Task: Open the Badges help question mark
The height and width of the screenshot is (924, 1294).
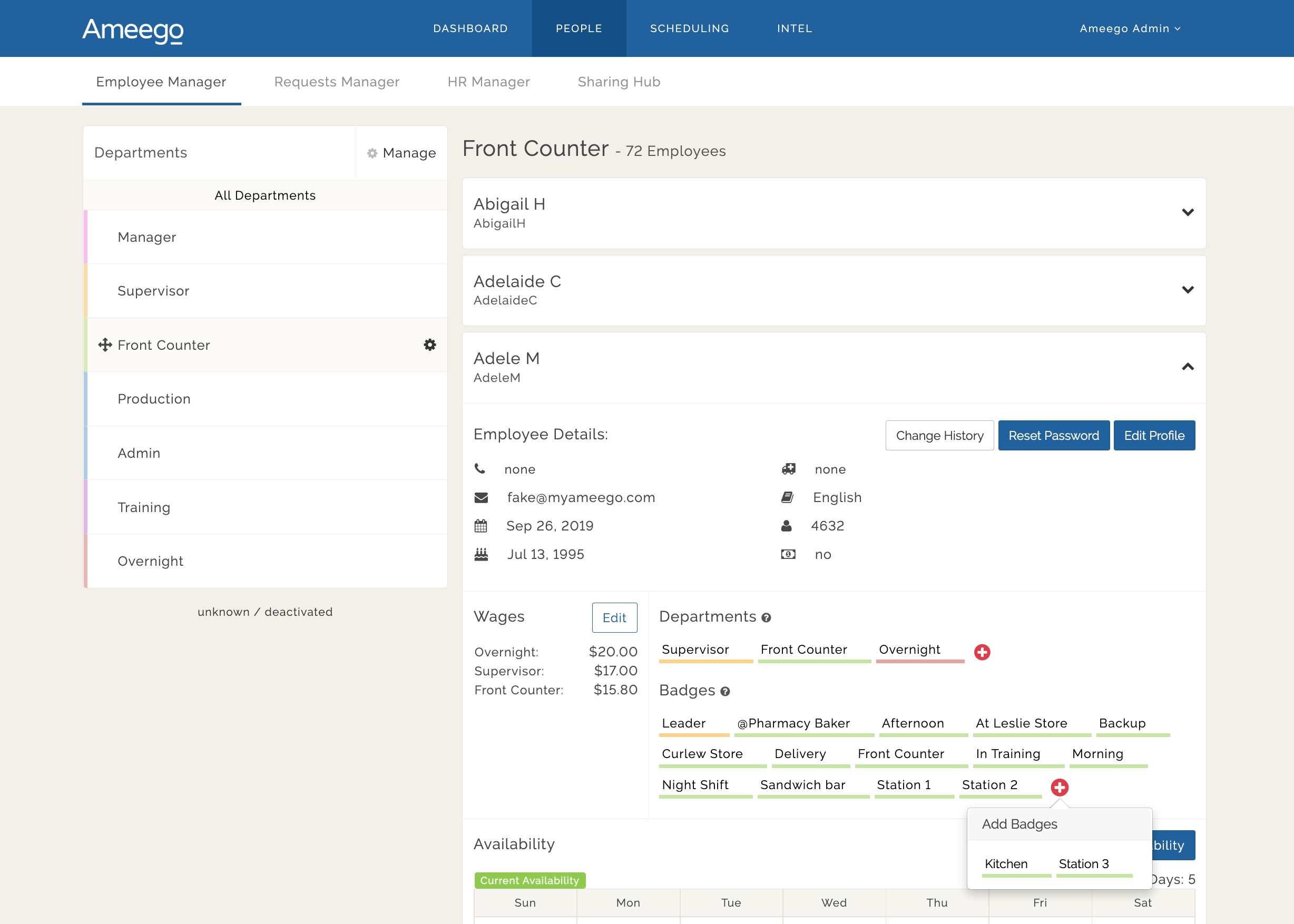Action: point(724,692)
